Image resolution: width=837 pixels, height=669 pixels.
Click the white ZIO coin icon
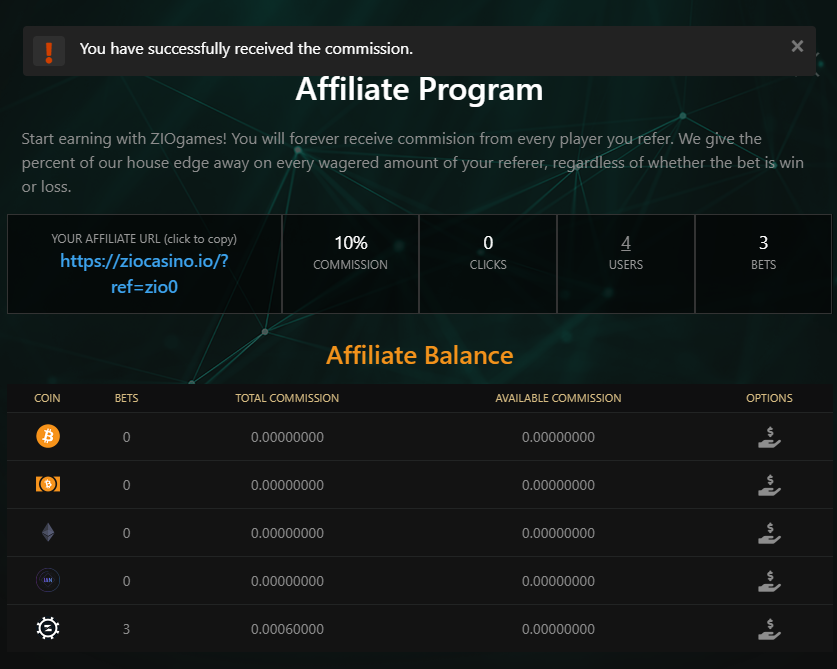[48, 629]
